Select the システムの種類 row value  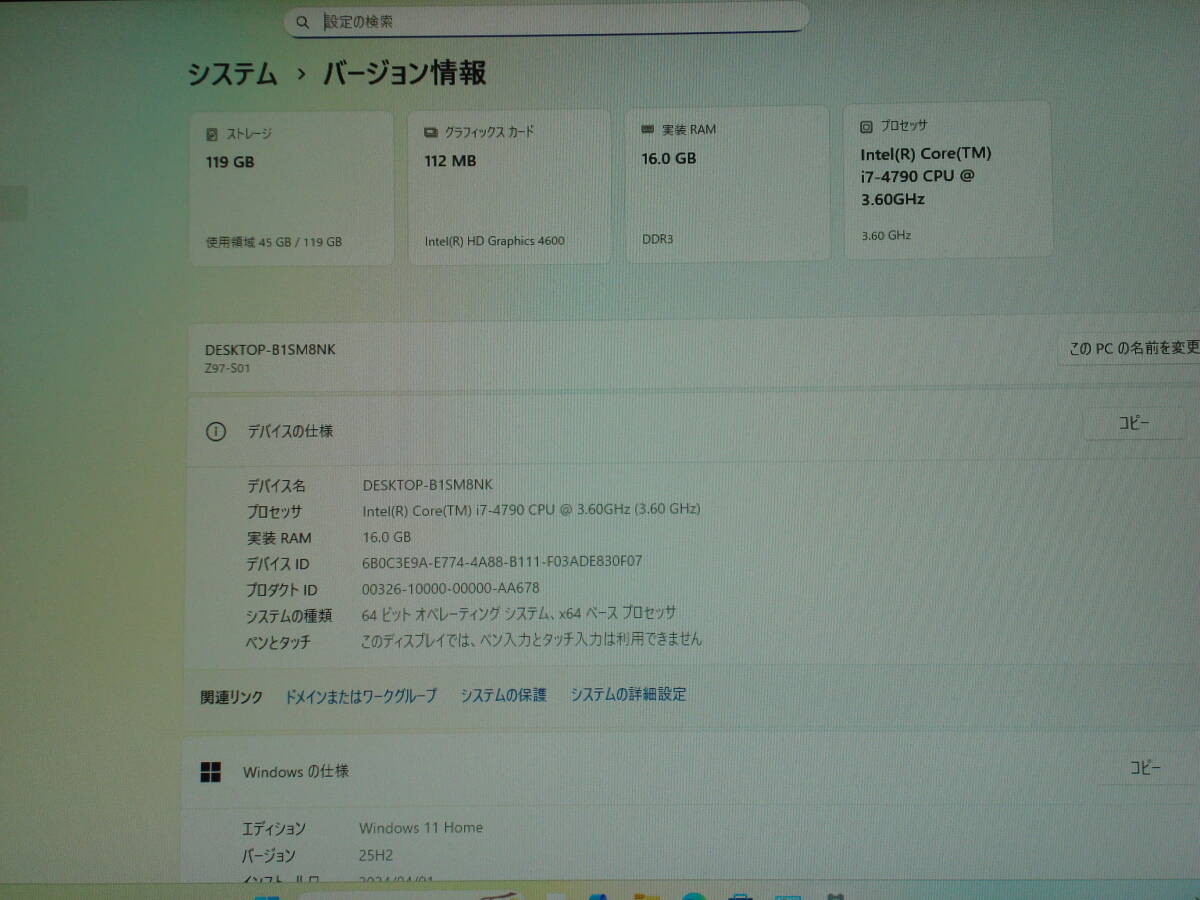pyautogui.click(x=518, y=613)
